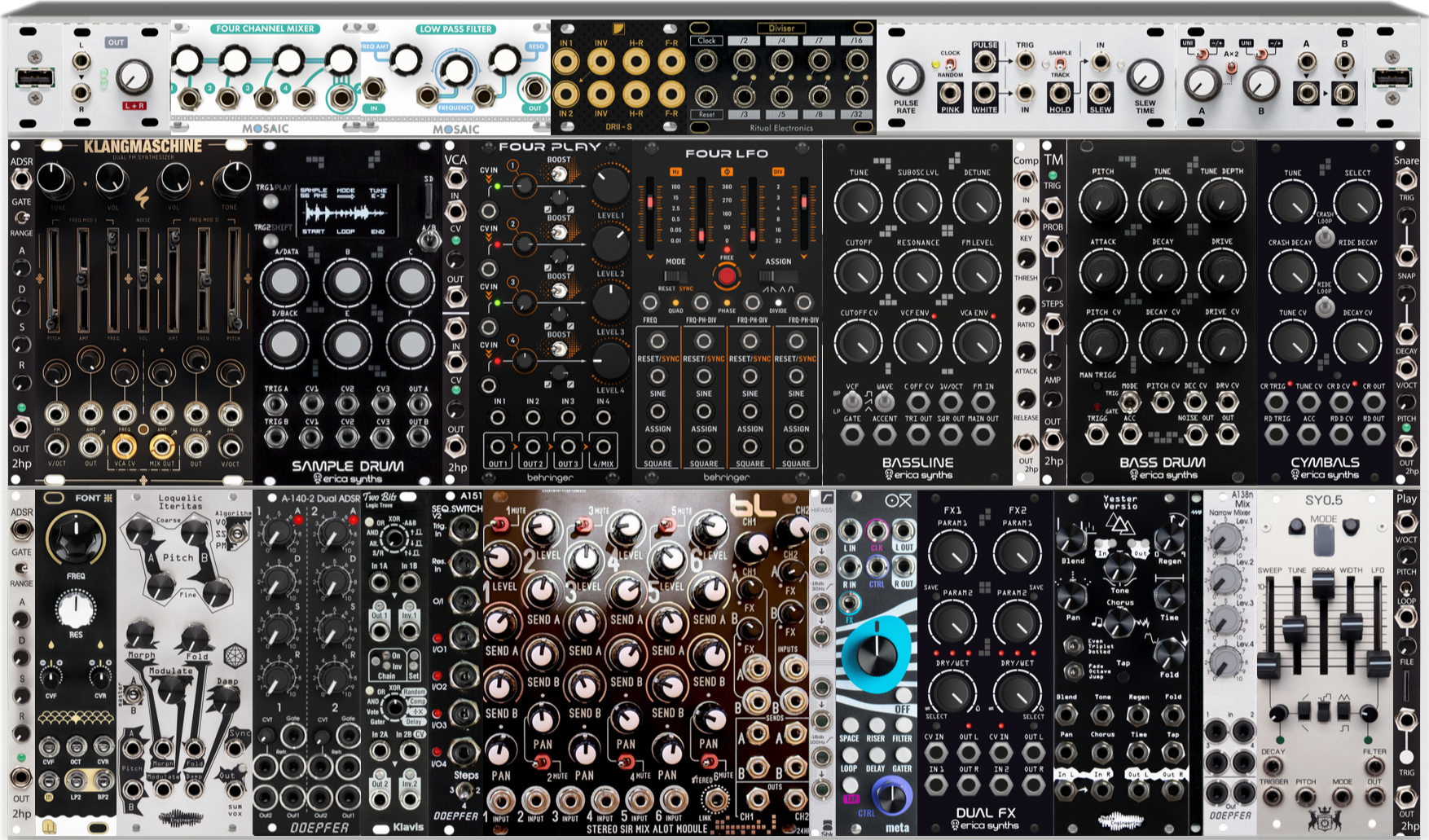The image size is (1429, 840).
Task: Flip the CRASH LOOP switch on Cymbals
Action: tap(1325, 237)
